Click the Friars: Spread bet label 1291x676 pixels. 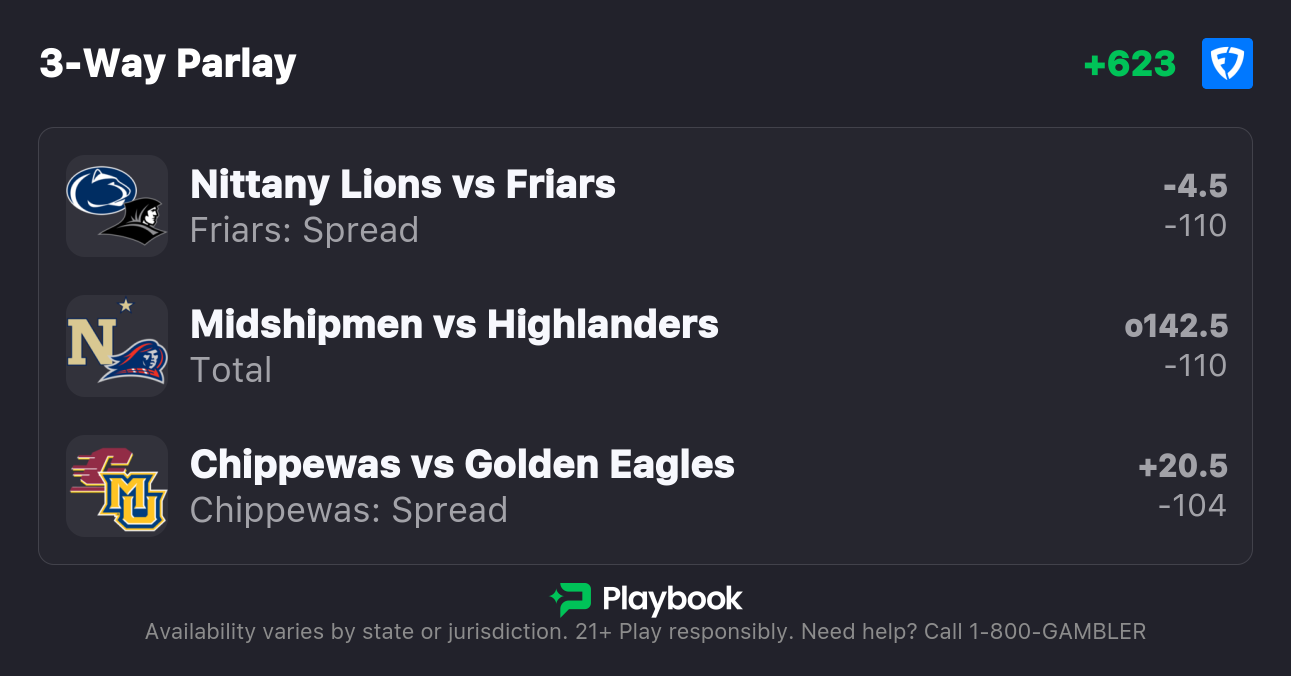click(304, 230)
